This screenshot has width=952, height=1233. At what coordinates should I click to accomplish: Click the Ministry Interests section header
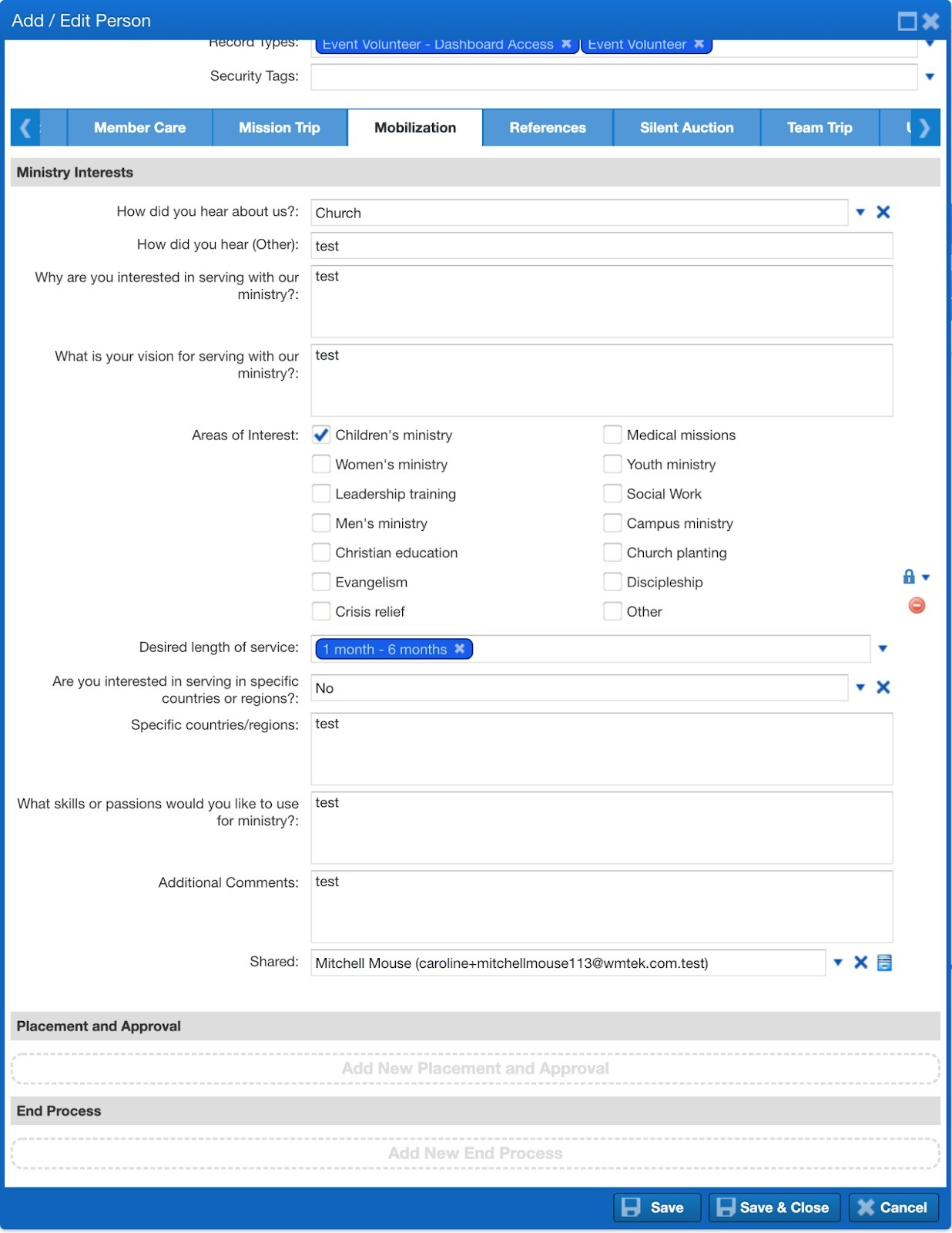click(x=475, y=173)
